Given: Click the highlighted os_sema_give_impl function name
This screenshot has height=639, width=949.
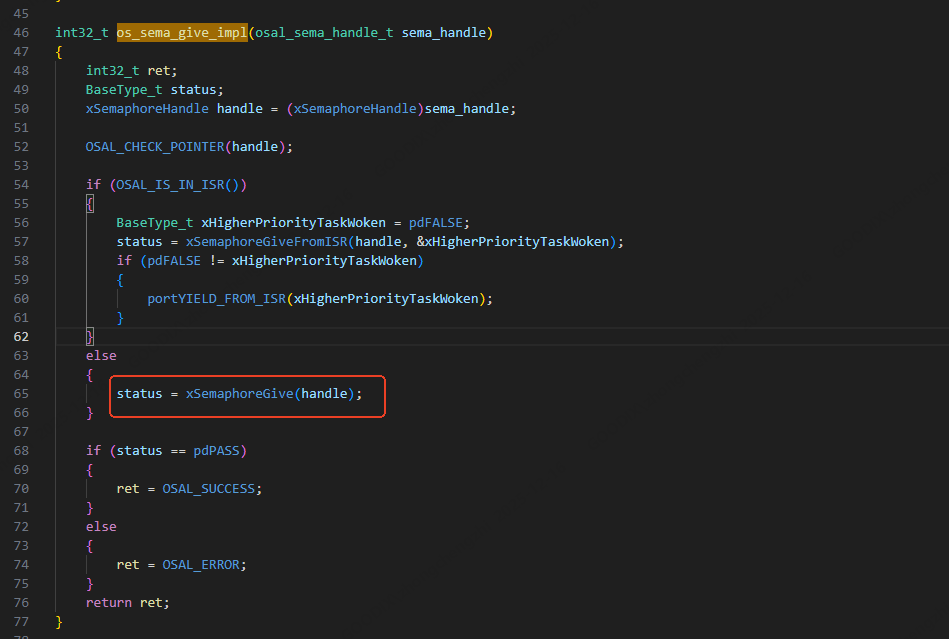Looking at the screenshot, I should (181, 33).
